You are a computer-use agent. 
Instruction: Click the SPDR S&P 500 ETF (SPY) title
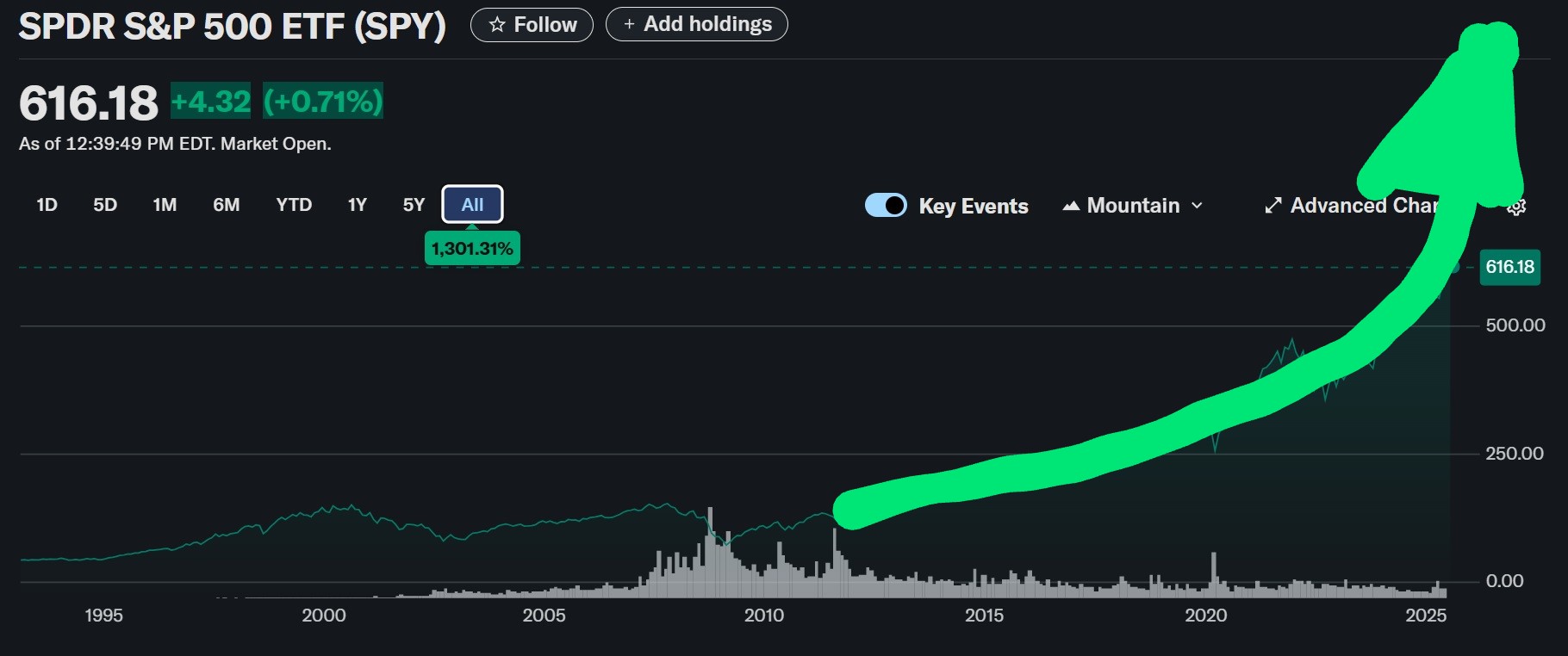pos(233,26)
